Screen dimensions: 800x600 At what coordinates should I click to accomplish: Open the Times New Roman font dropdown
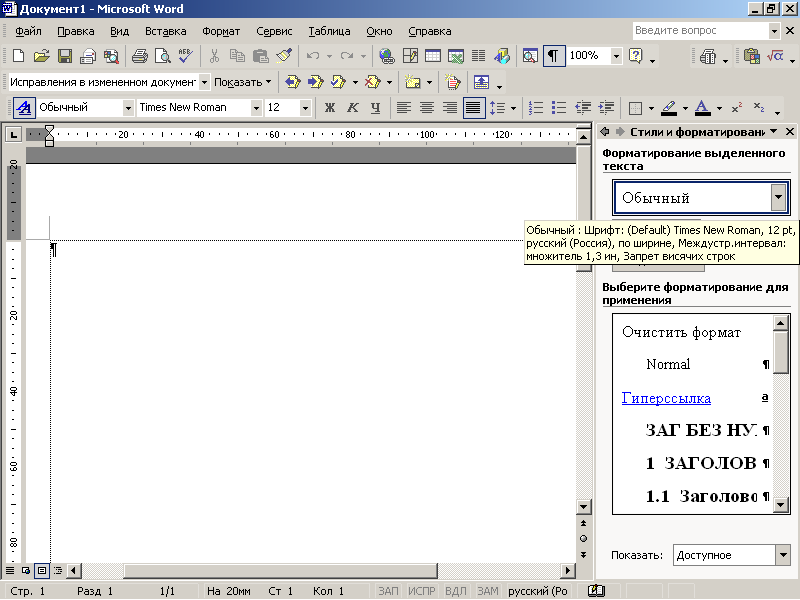[x=256, y=108]
